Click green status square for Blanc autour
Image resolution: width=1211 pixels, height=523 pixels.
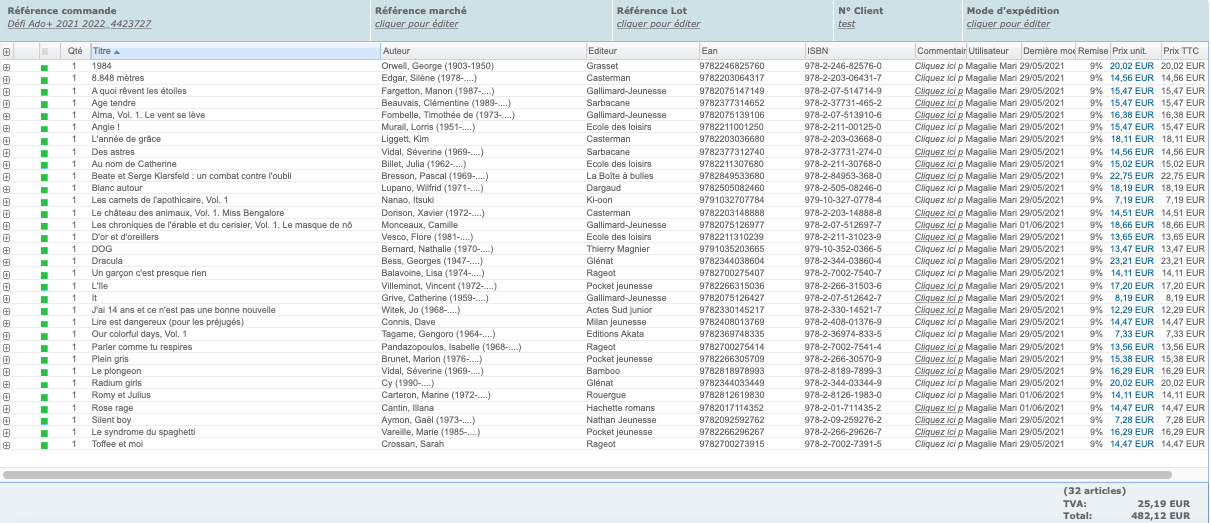click(x=44, y=188)
